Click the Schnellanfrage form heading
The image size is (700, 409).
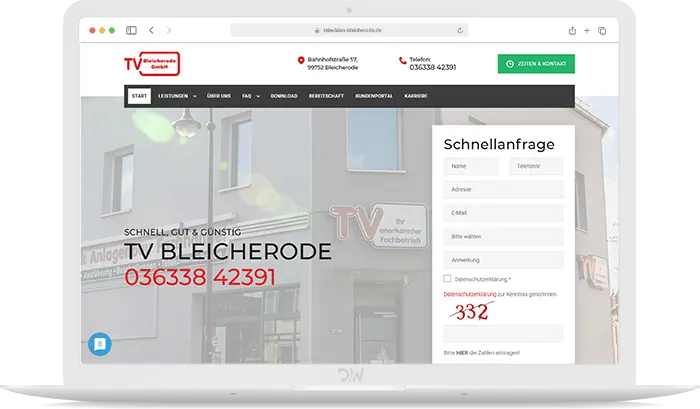click(499, 144)
